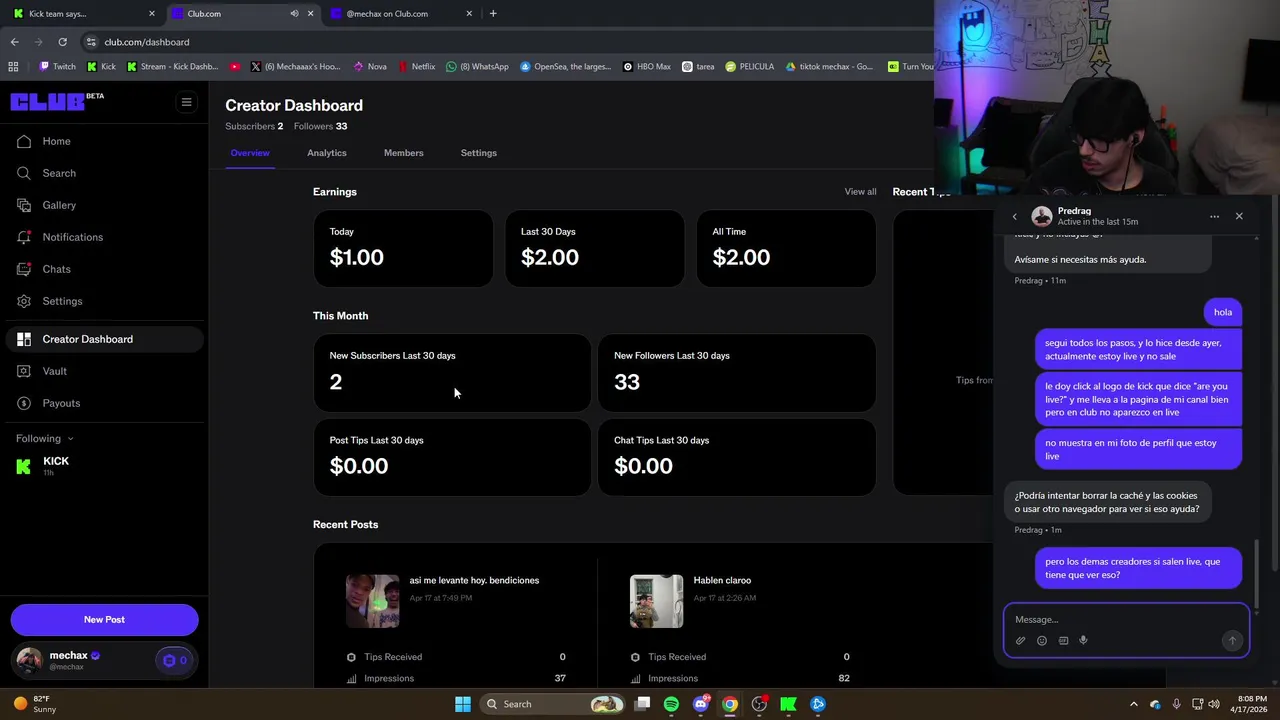Send the chat message arrow button

[x=1232, y=641]
